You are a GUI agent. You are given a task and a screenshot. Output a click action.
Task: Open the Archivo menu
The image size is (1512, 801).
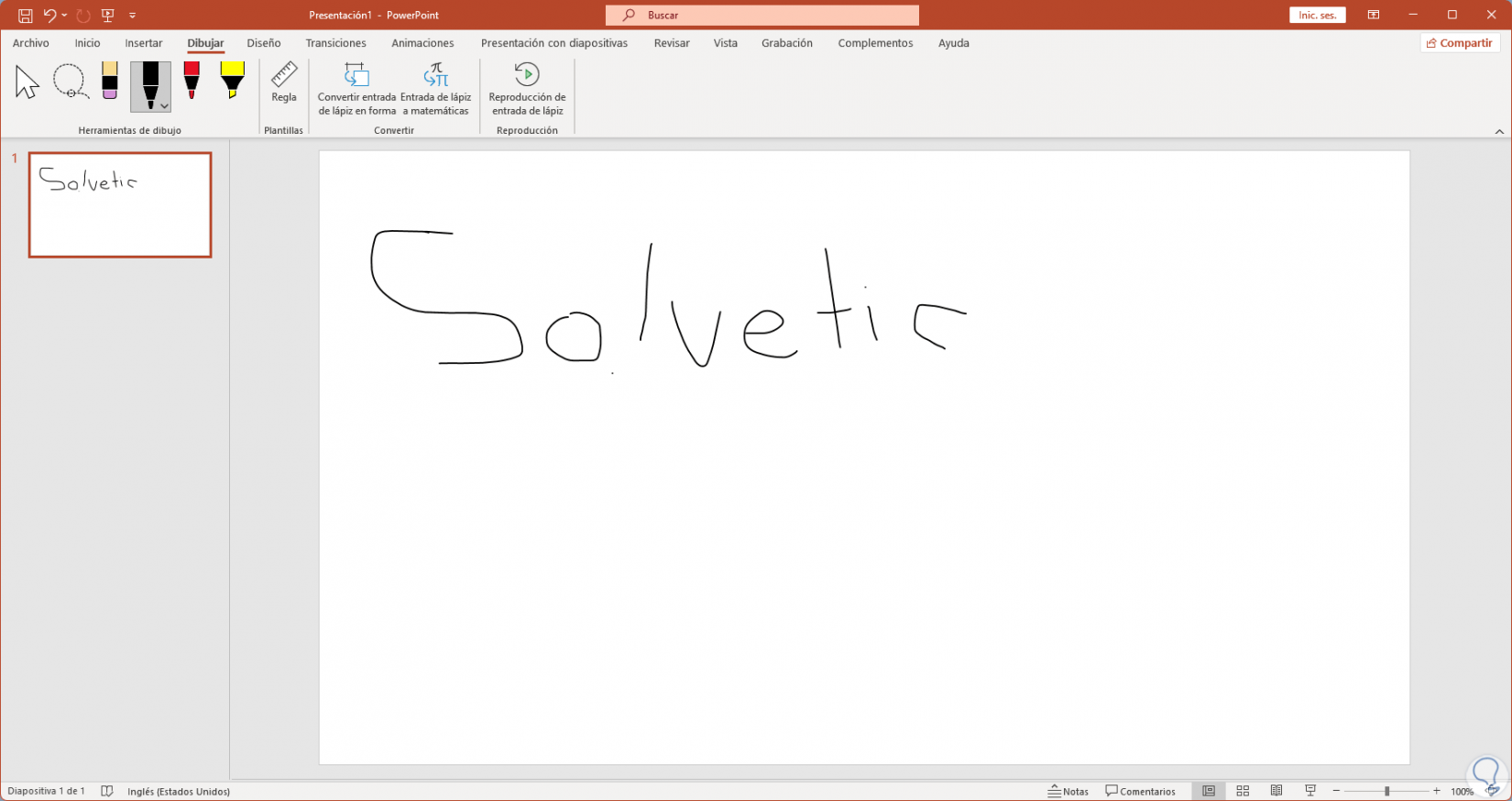31,43
